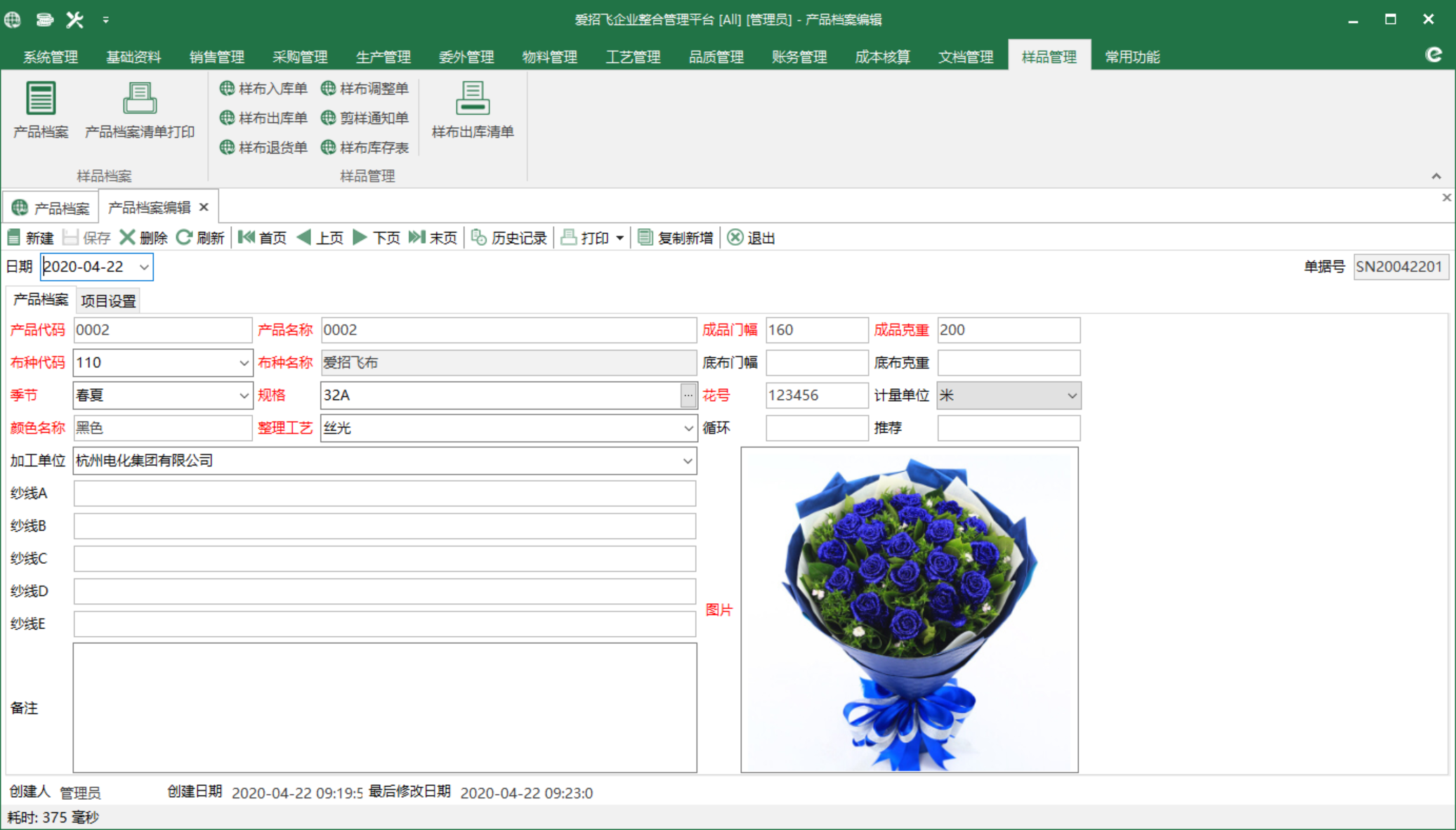Click the globe icon in title bar

tap(13, 20)
